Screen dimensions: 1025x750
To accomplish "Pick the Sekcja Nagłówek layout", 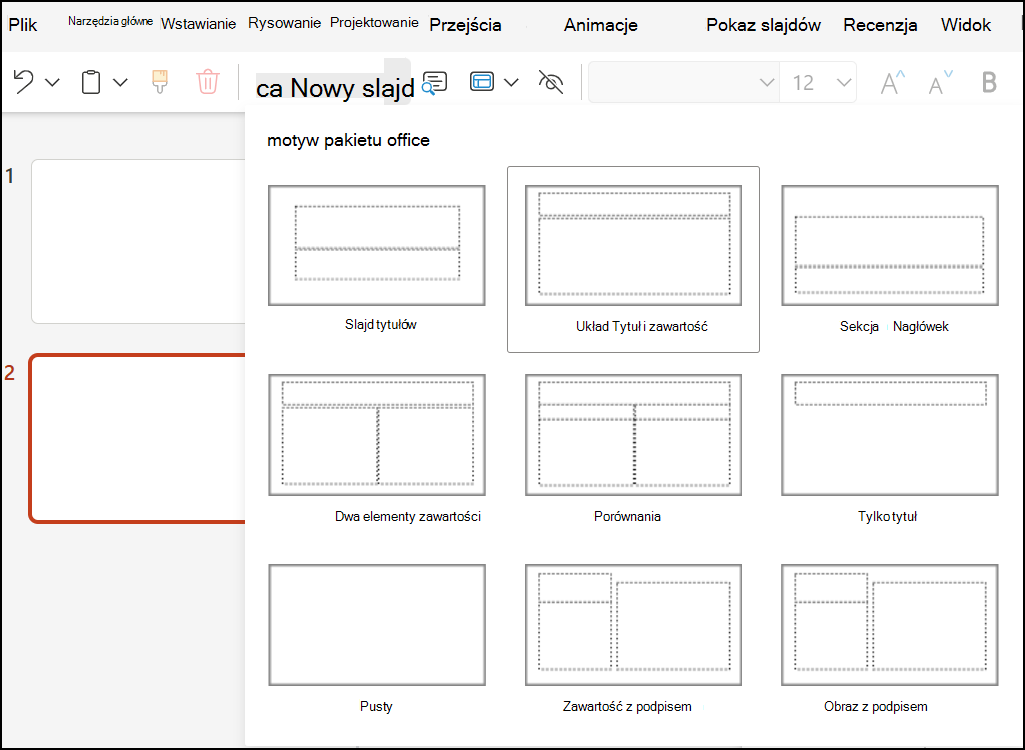I will (890, 245).
